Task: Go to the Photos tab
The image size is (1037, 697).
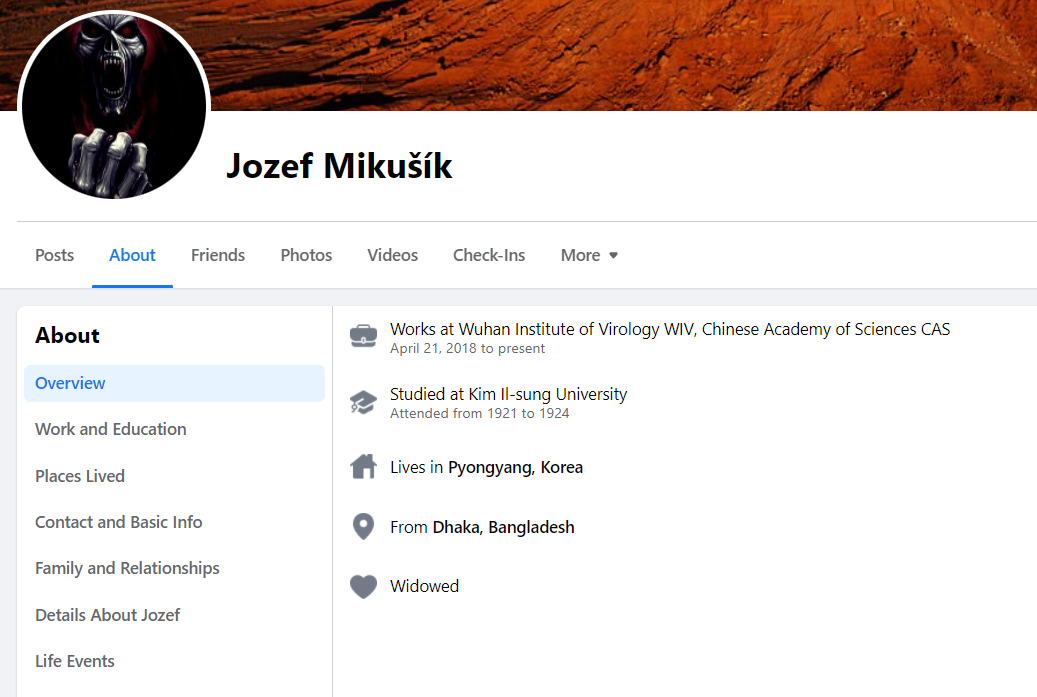Action: tap(306, 255)
